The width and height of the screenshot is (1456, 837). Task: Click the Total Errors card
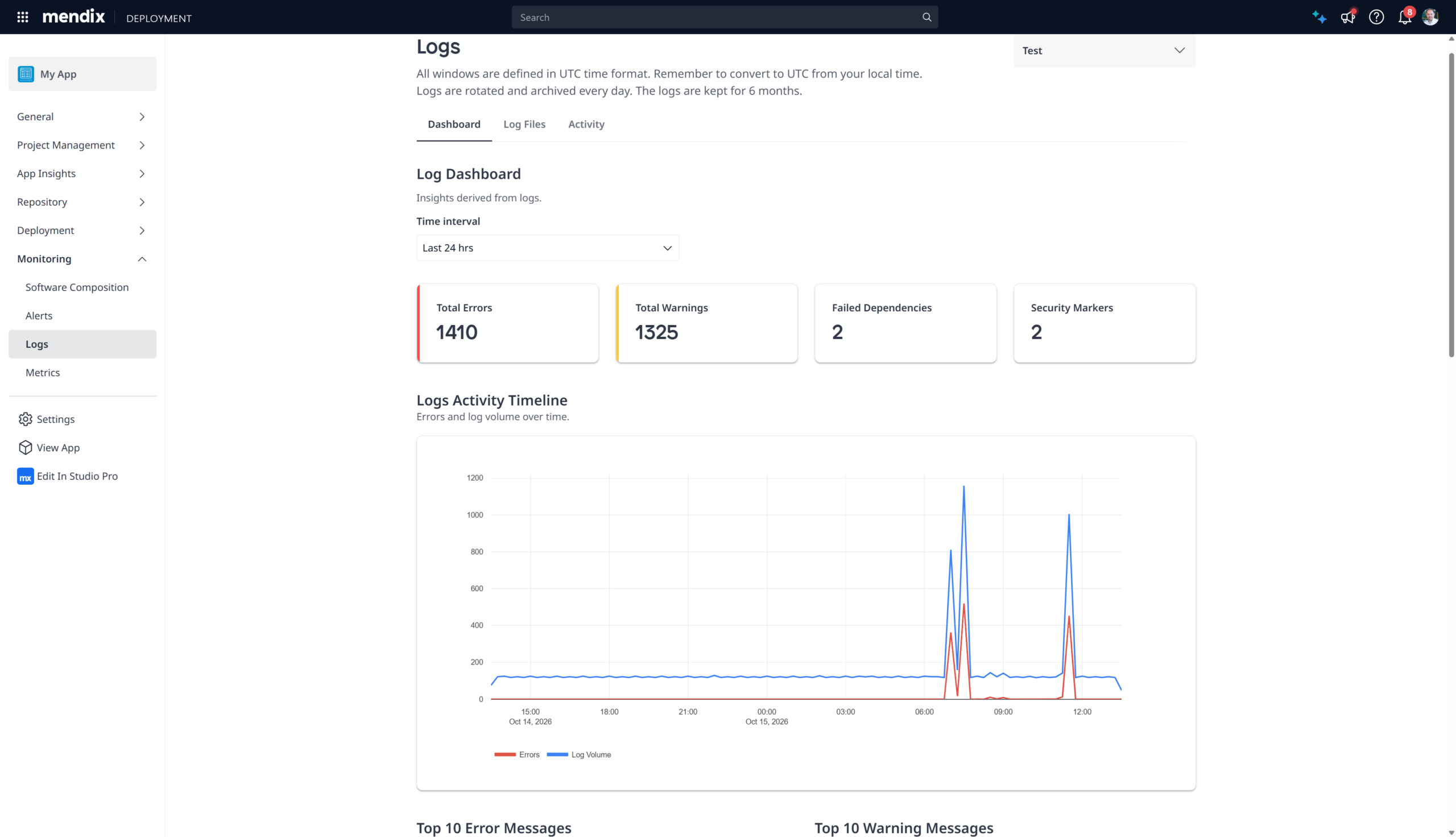coord(507,323)
